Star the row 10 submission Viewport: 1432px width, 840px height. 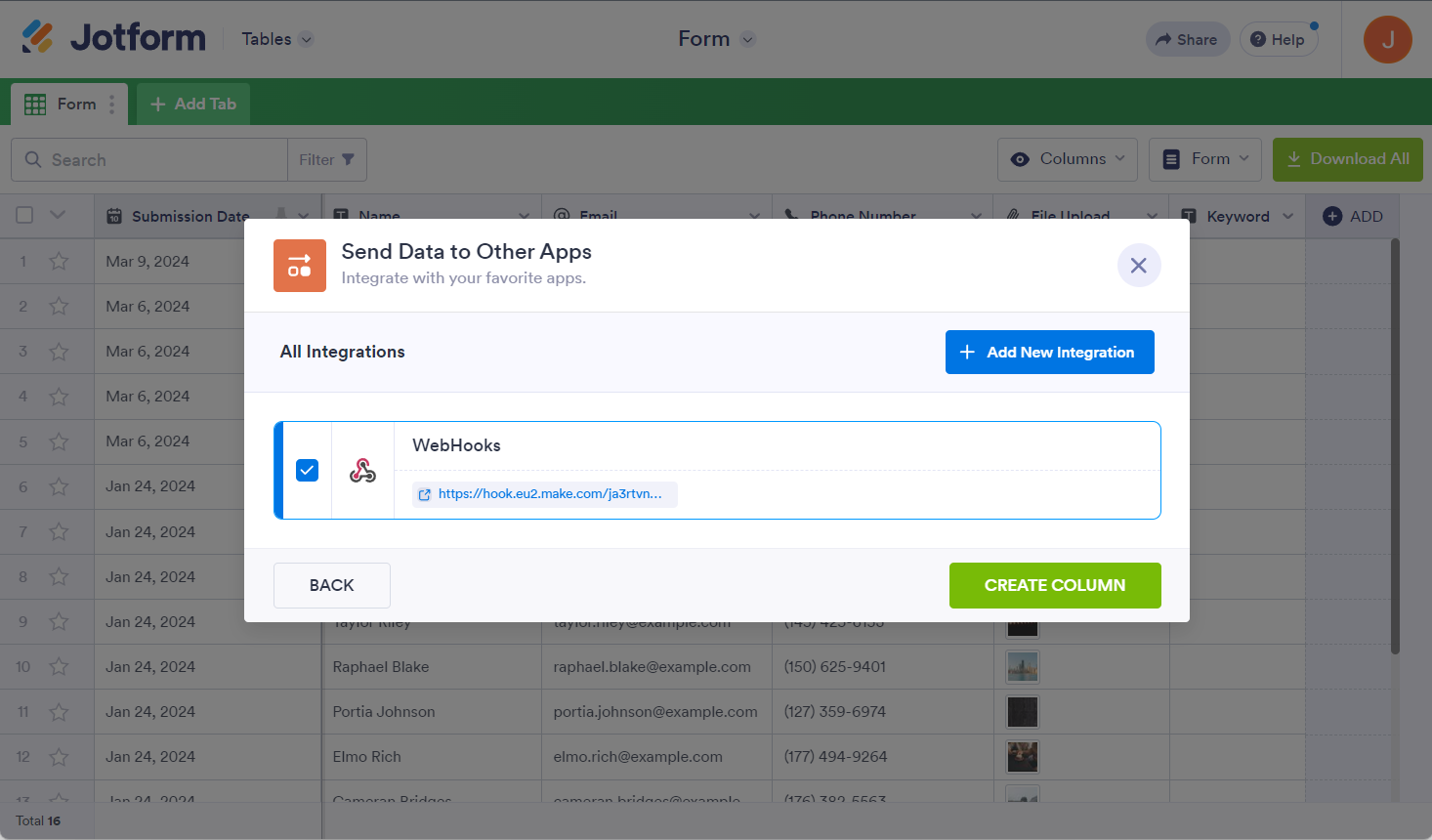59,667
